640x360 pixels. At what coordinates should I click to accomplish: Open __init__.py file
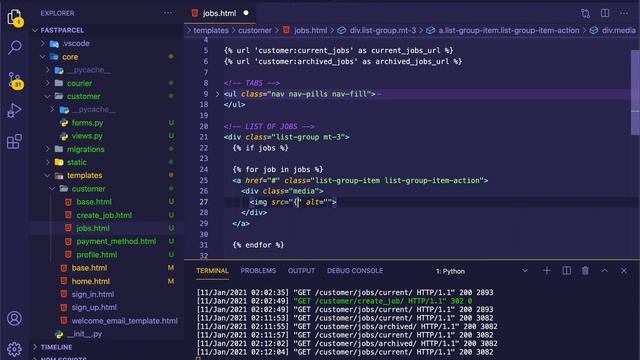[85, 334]
